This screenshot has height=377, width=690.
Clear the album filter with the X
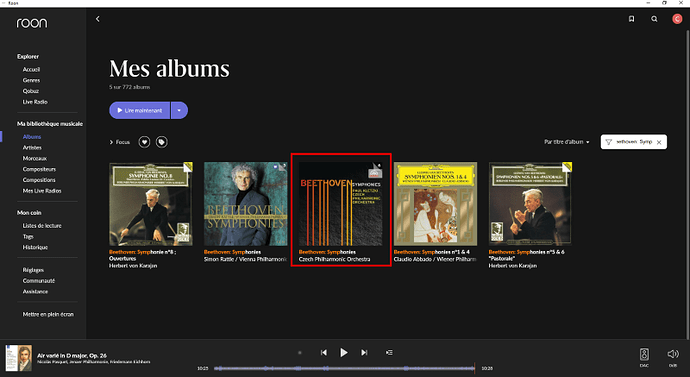click(x=659, y=142)
